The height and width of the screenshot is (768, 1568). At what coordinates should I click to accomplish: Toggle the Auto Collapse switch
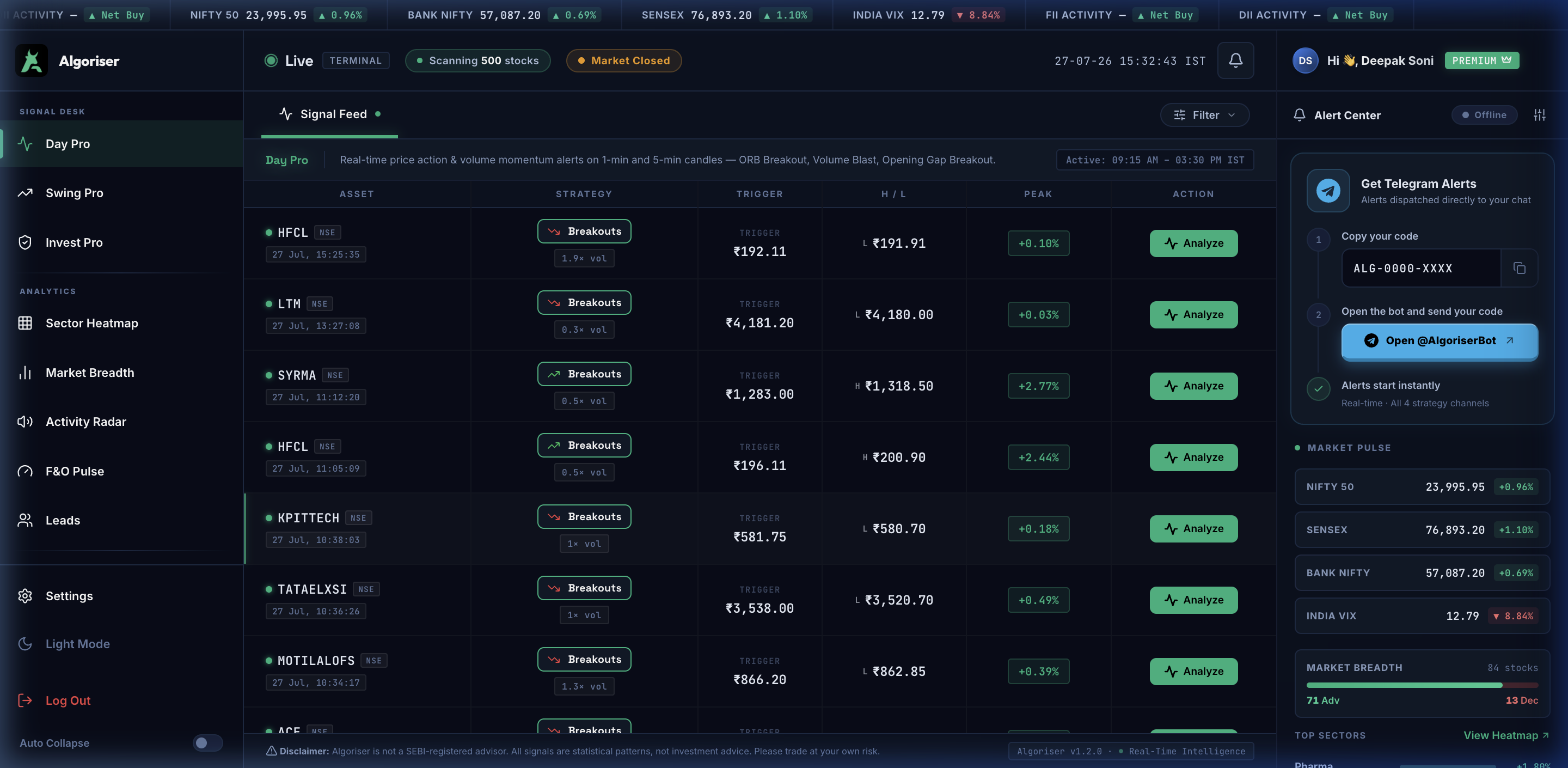tap(207, 743)
